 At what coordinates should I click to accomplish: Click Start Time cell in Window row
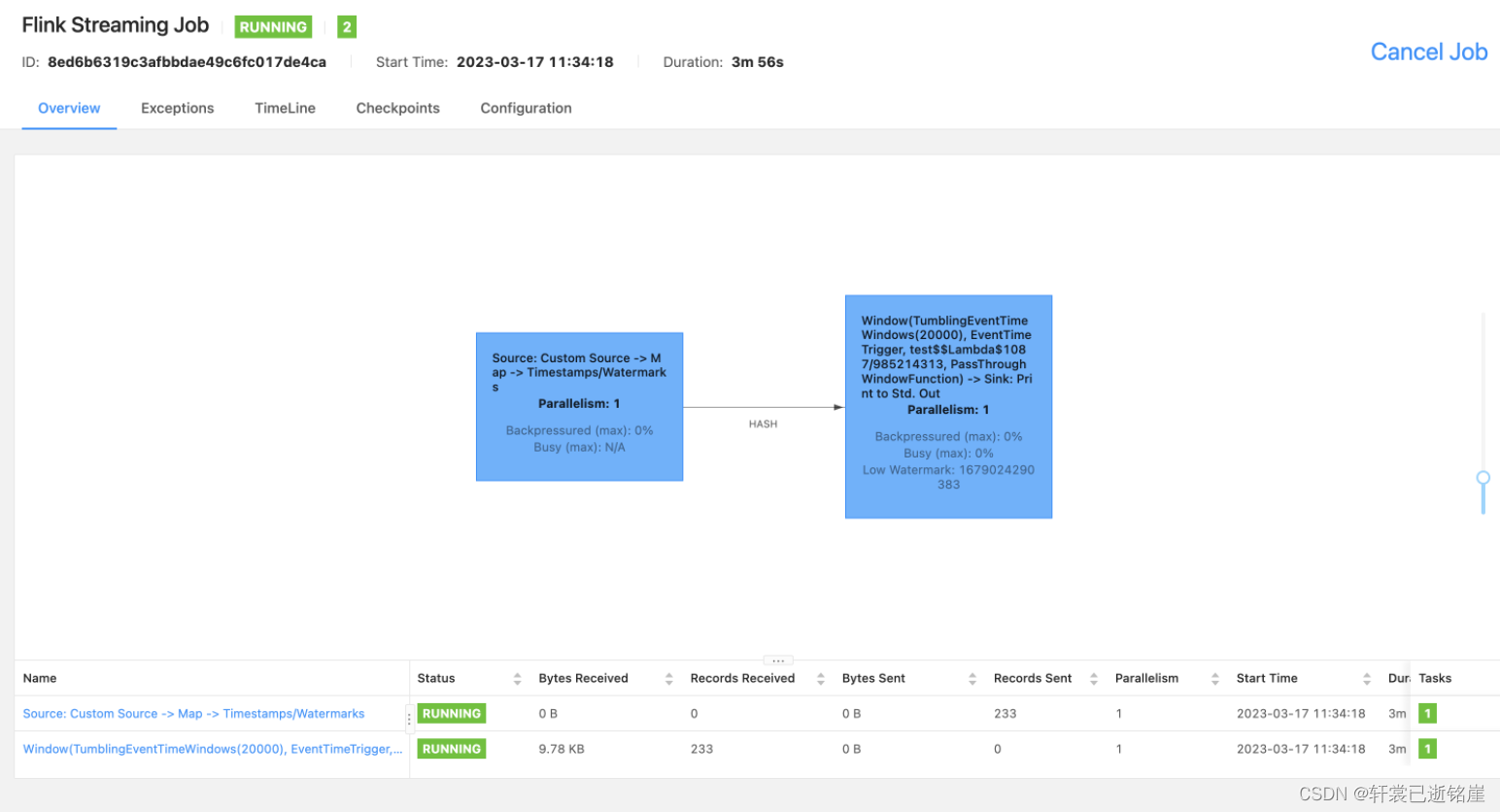click(x=1301, y=749)
